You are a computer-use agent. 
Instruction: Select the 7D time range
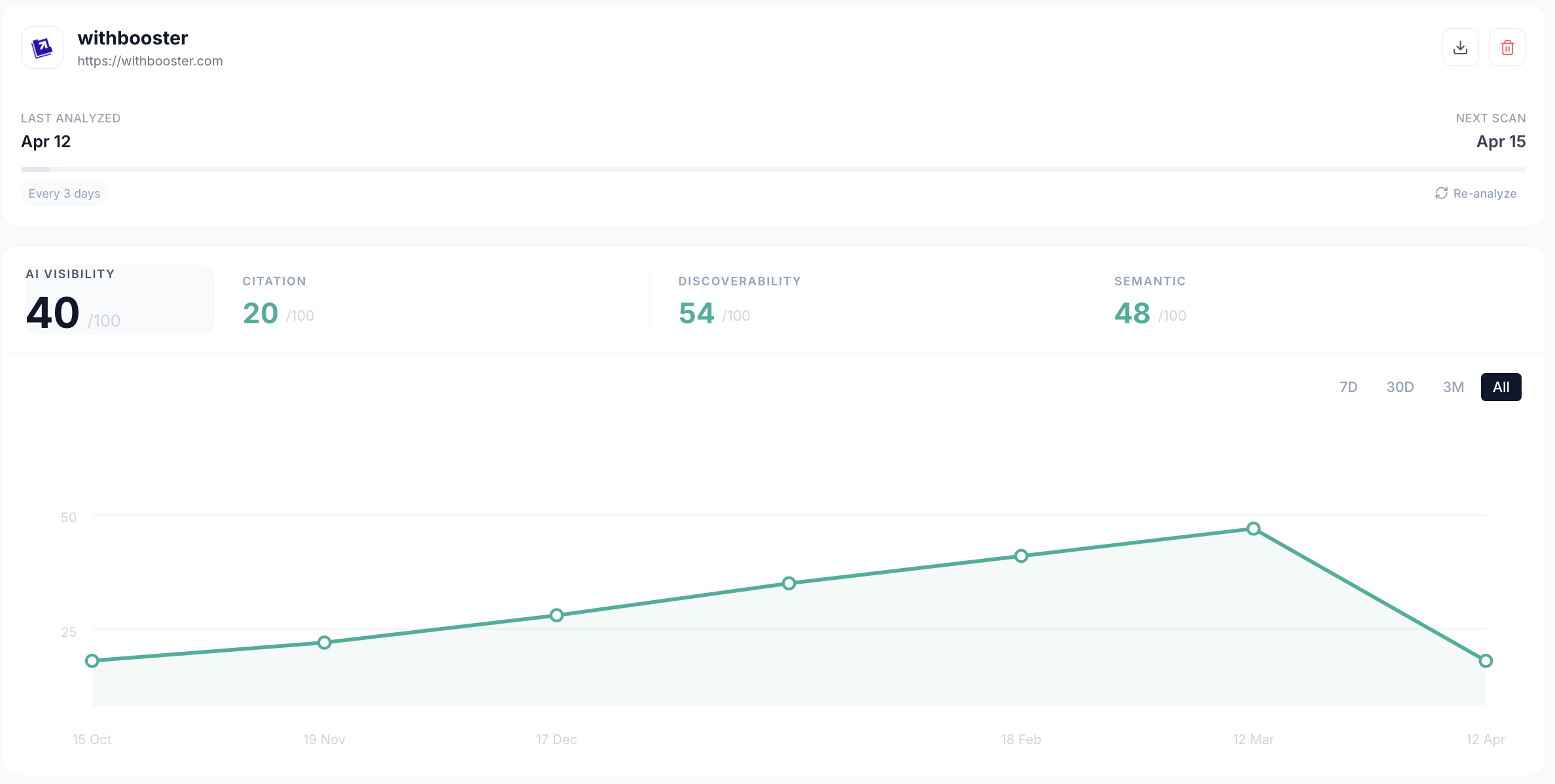(x=1349, y=387)
